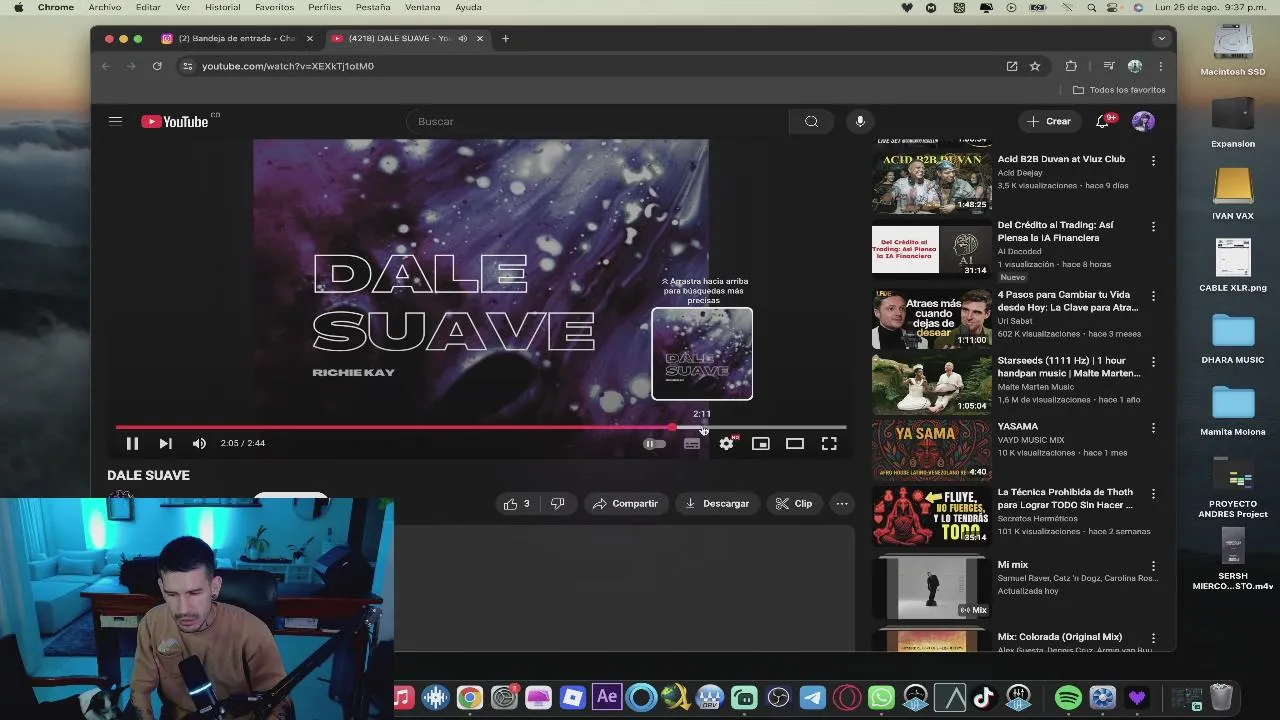The height and width of the screenshot is (720, 1280).
Task: Open YouTube hamburger guide menu
Action: click(115, 121)
